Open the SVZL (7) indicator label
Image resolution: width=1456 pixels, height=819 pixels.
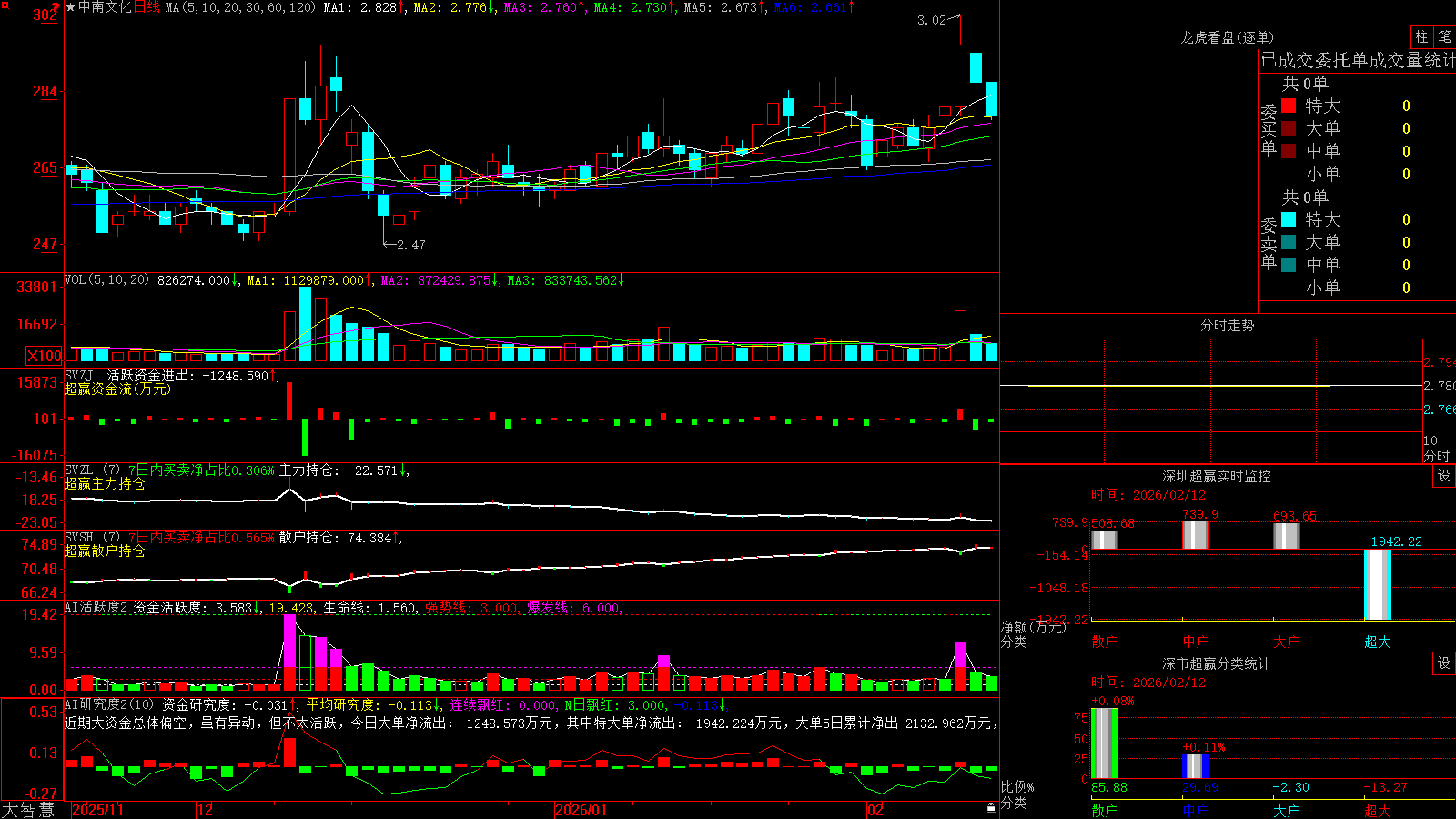click(x=92, y=470)
